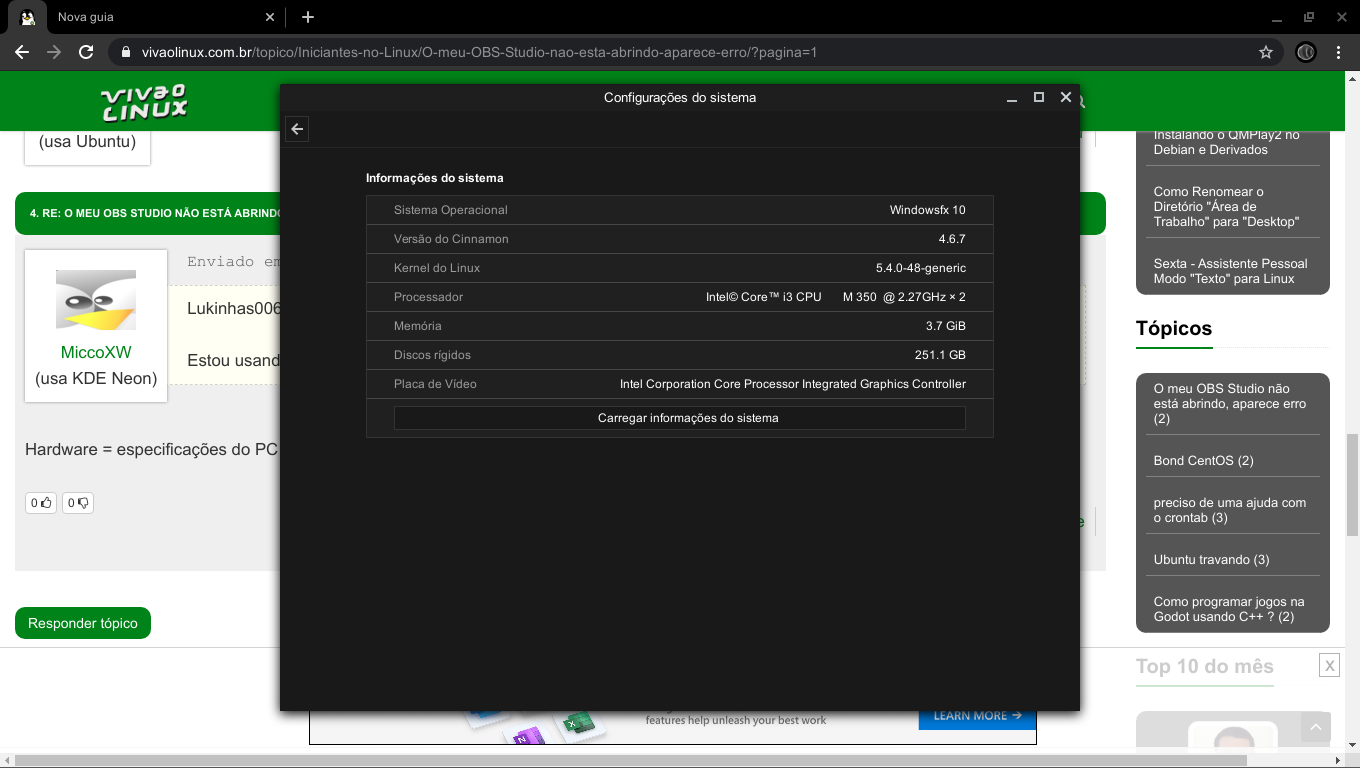Reload the current web page
1360x768 pixels.
coord(86,52)
